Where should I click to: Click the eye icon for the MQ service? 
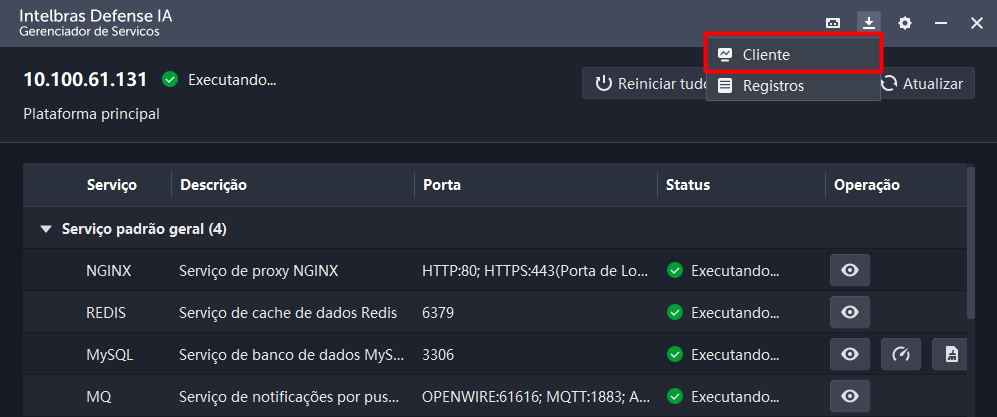click(x=850, y=396)
